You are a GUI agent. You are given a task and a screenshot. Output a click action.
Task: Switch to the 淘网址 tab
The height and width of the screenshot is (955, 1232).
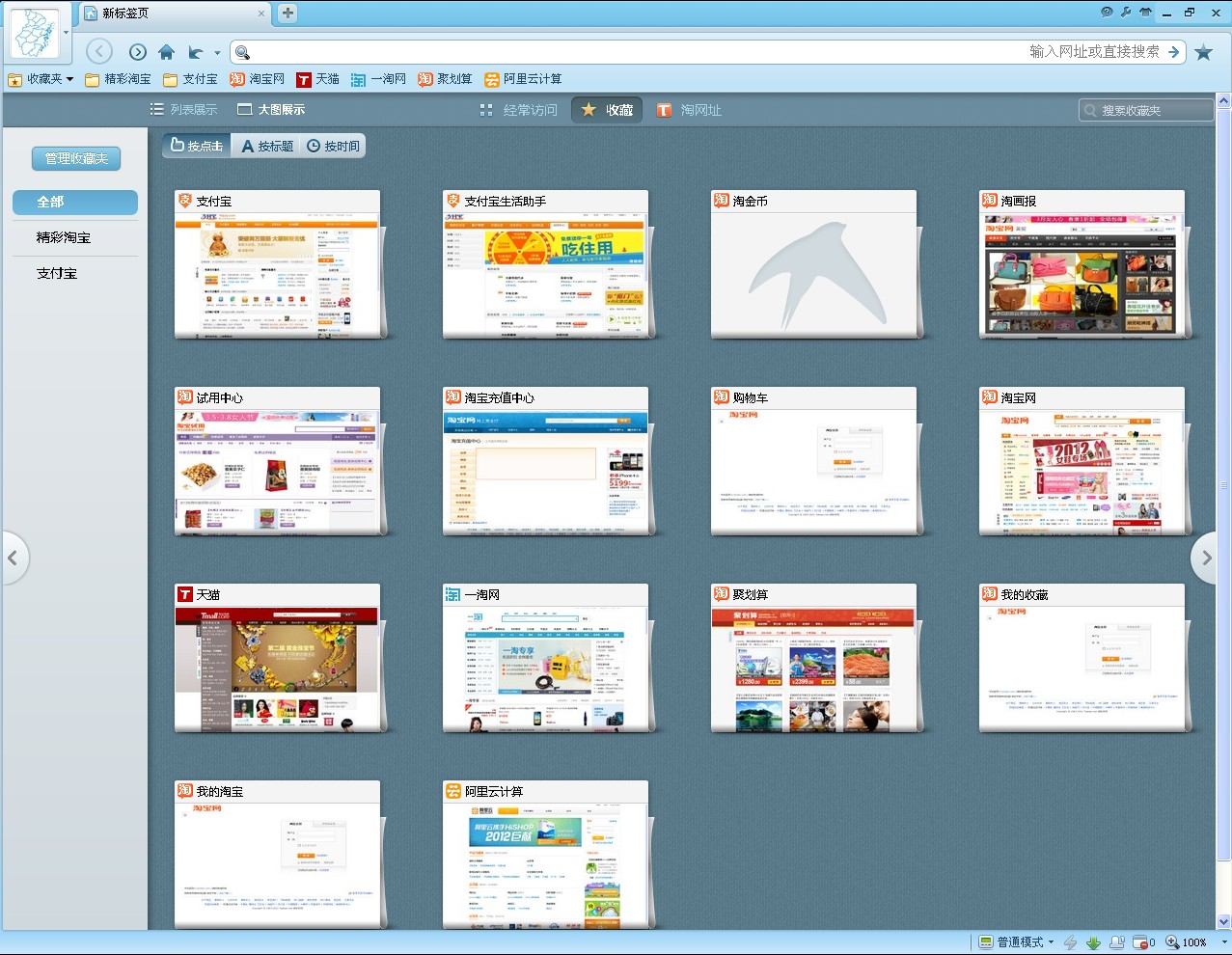click(689, 110)
